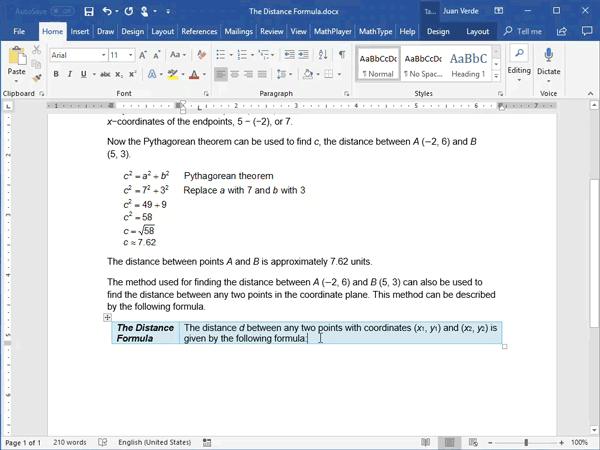Justify the paragraph text
The image size is (600, 450).
tap(262, 74)
